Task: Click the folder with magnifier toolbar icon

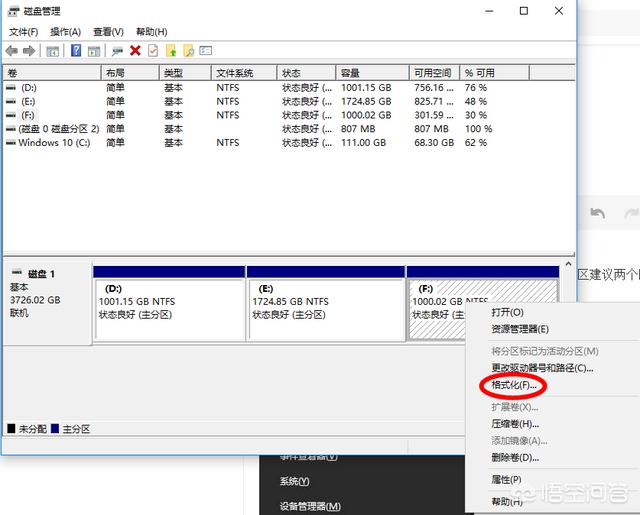Action: pos(188,50)
